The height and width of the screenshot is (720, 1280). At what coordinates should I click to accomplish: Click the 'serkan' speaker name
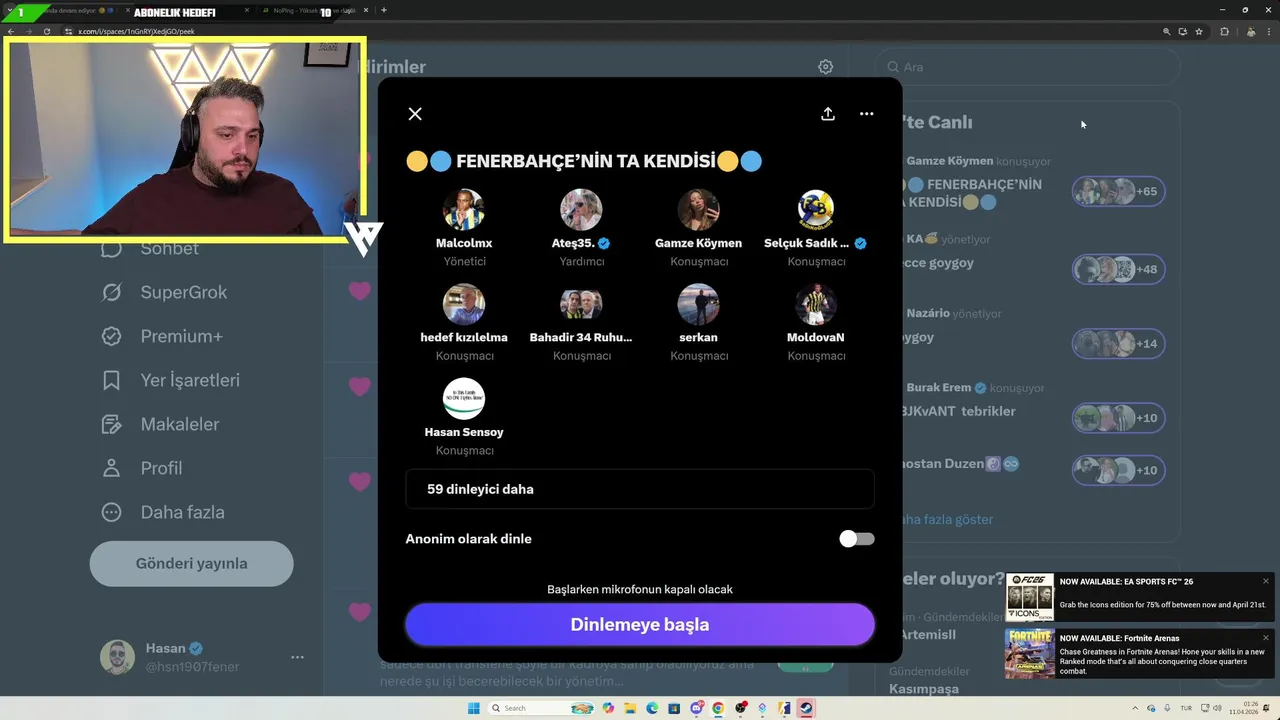click(x=698, y=337)
